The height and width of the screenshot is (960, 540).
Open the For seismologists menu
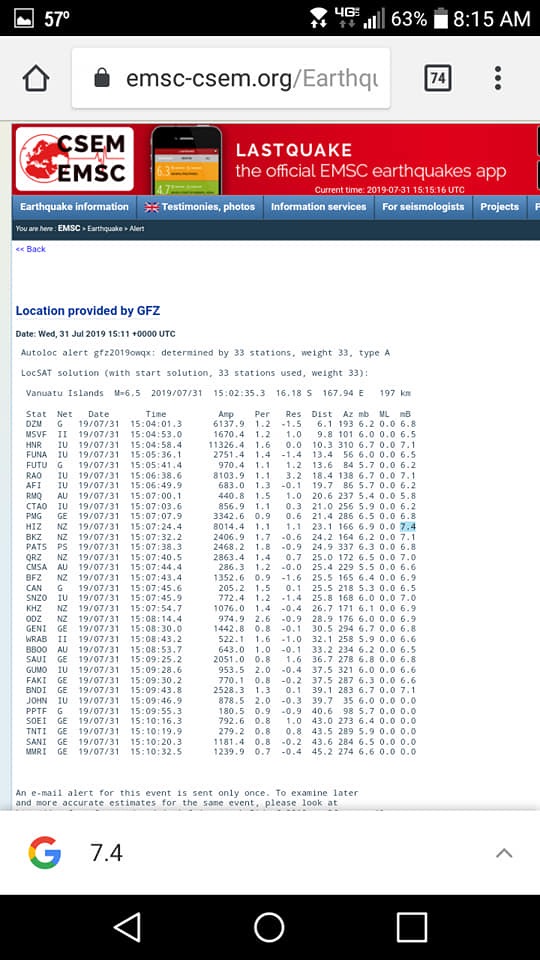coord(423,207)
